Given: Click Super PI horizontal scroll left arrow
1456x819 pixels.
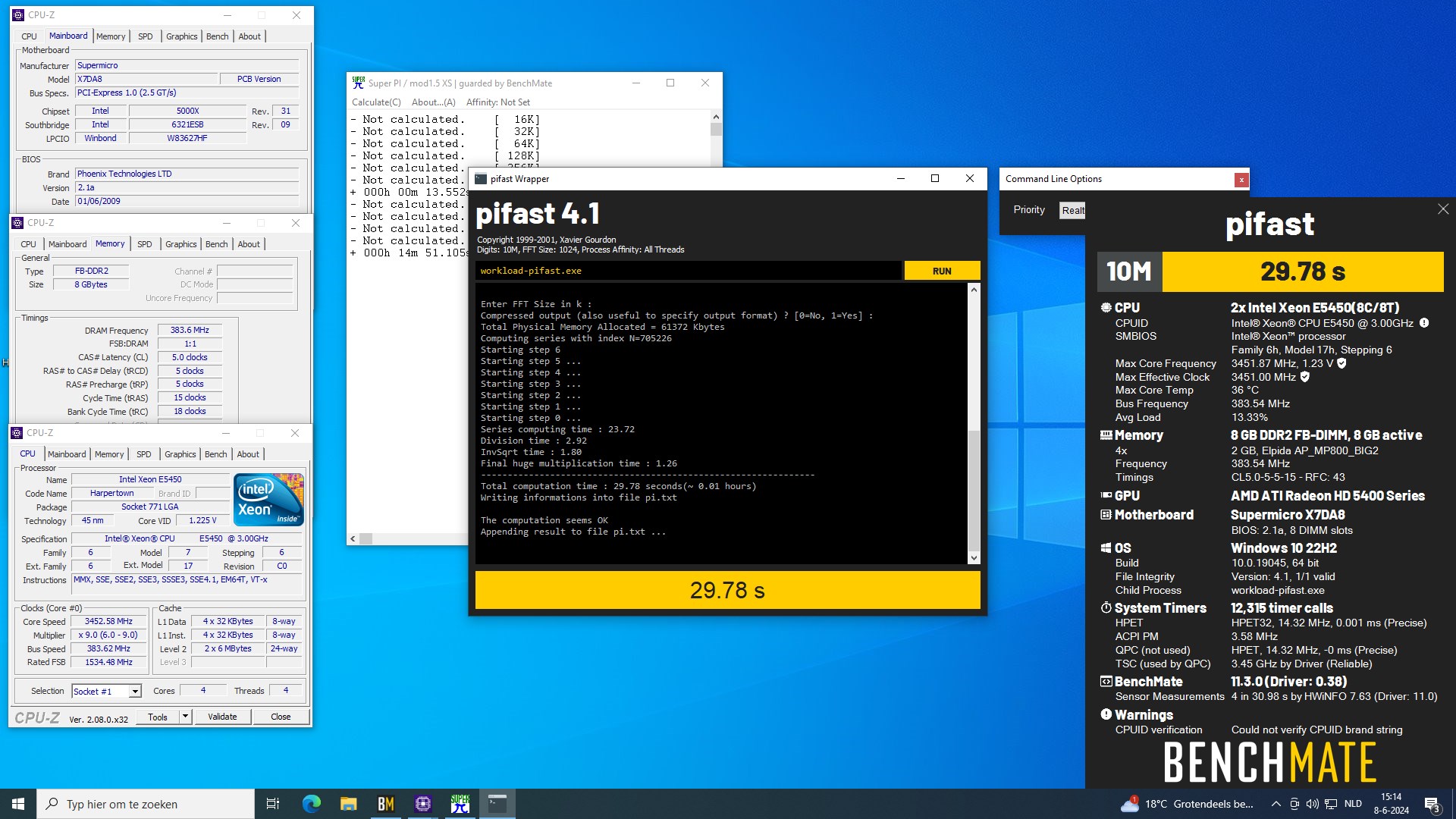Looking at the screenshot, I should pos(353,539).
